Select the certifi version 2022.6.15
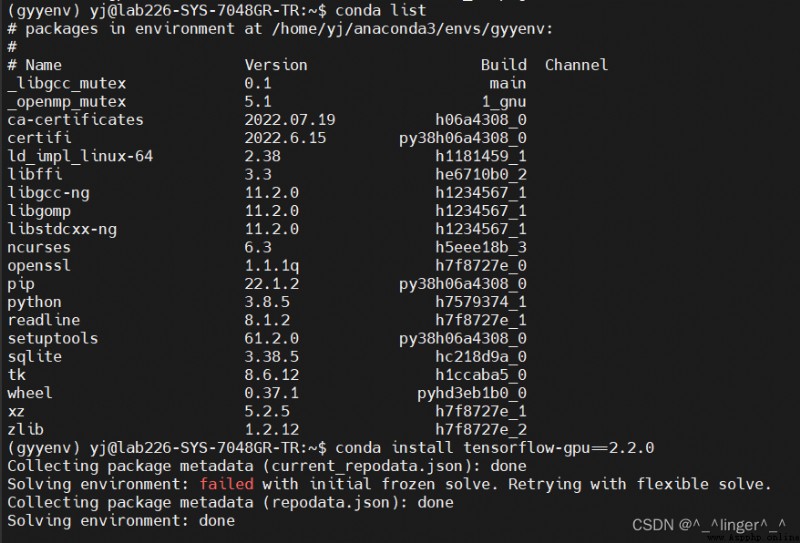The image size is (800, 543). click(x=285, y=138)
